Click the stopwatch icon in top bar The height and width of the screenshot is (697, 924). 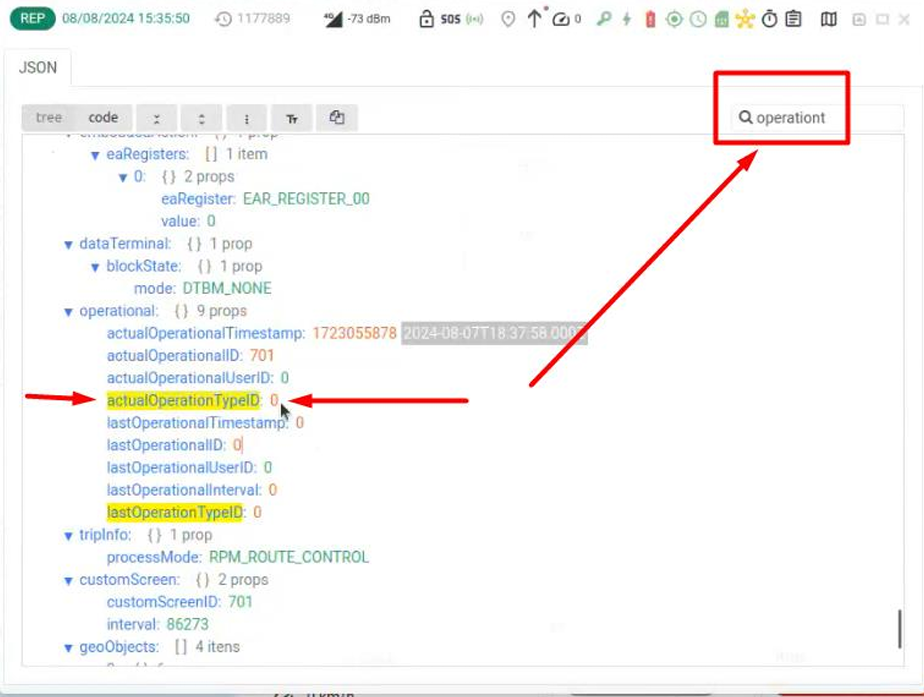coord(769,19)
